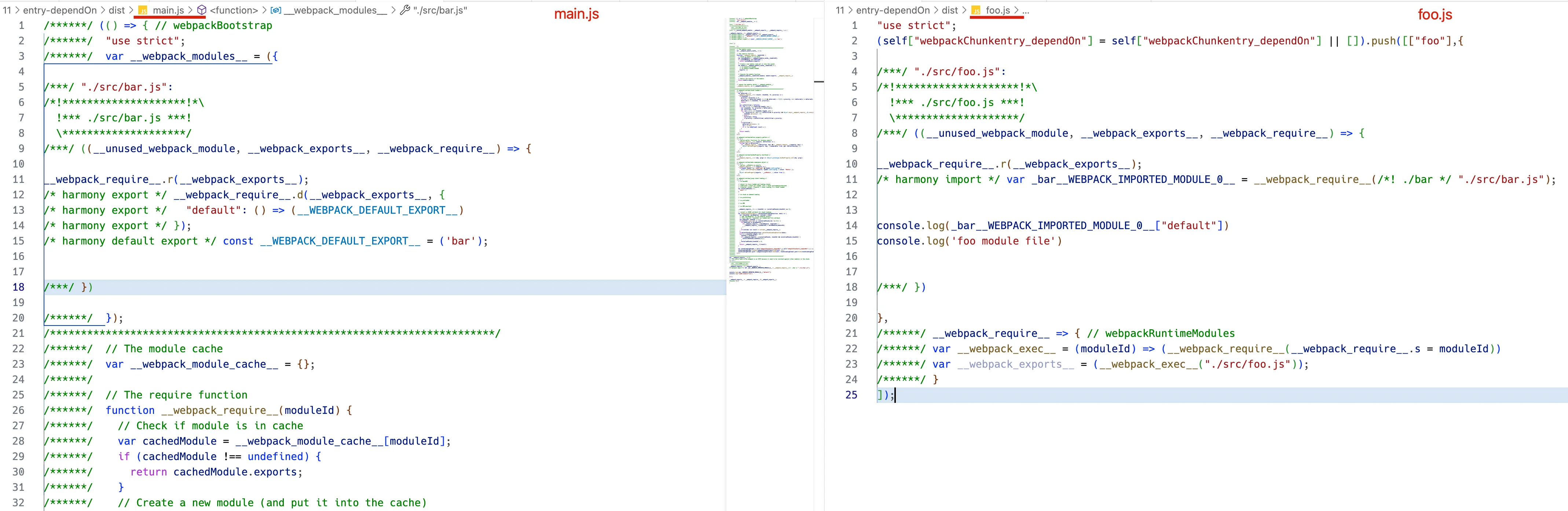
Task: Click line number 18 in main.js gutter
Action: 19,287
